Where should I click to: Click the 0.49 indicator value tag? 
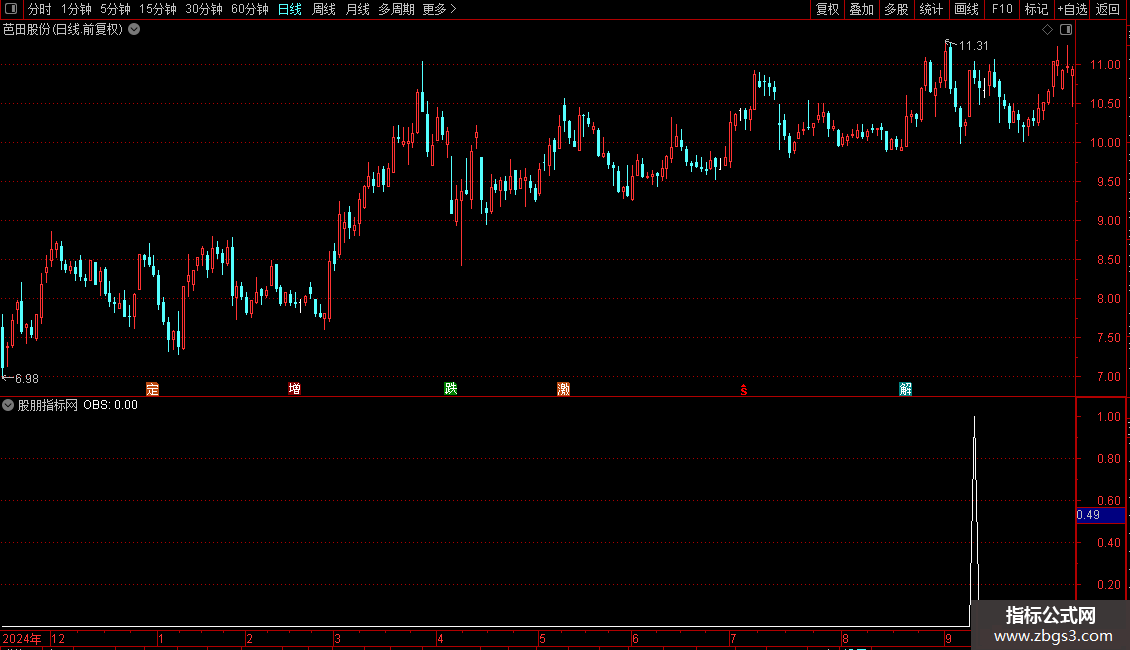(x=1100, y=515)
